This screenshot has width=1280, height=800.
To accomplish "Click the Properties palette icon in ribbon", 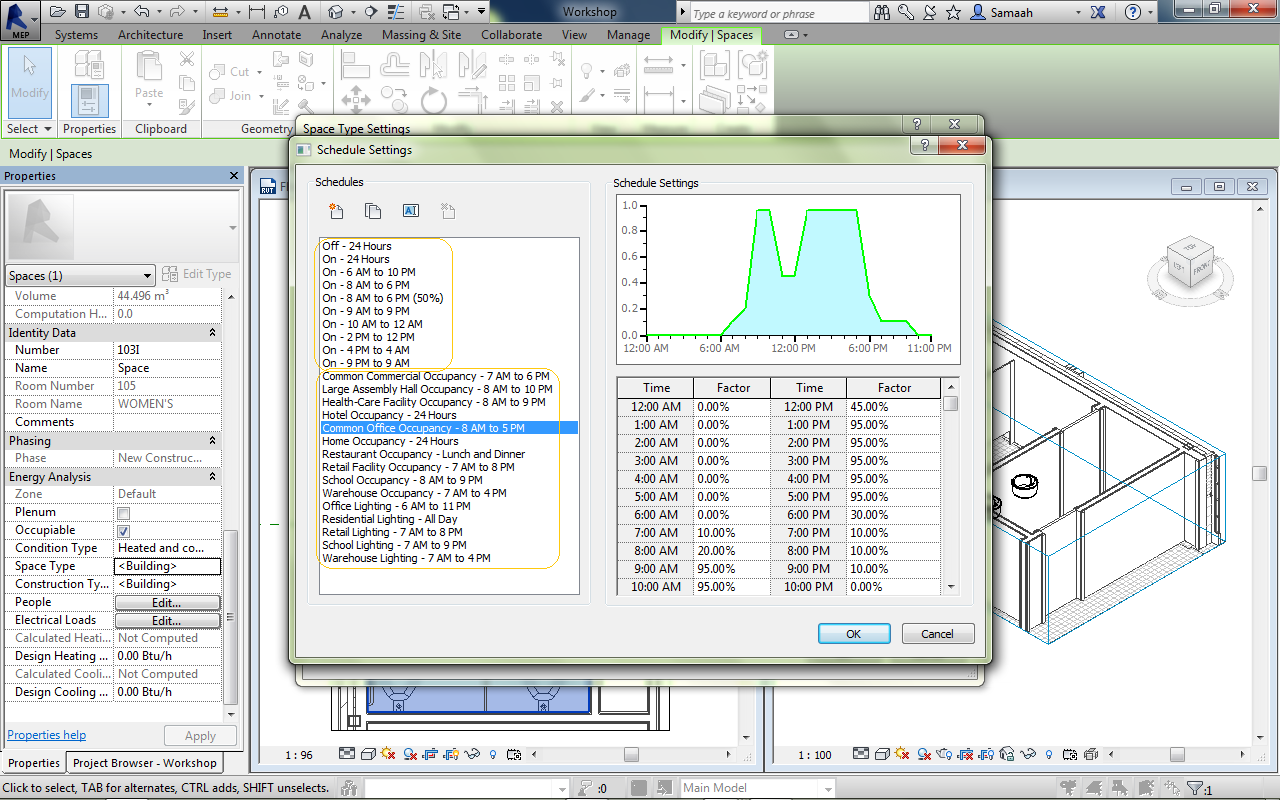I will coord(89,100).
